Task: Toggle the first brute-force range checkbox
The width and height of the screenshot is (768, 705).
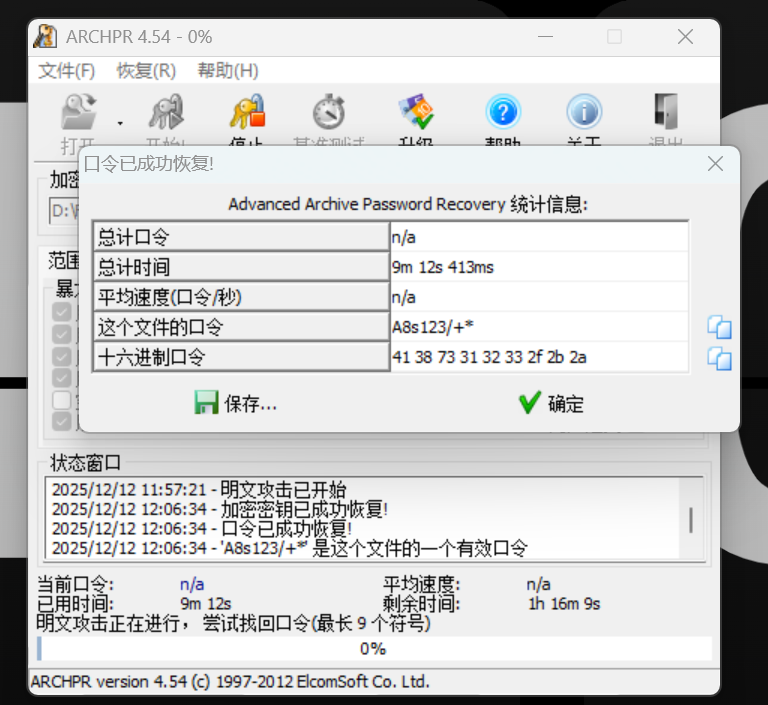Action: point(62,312)
